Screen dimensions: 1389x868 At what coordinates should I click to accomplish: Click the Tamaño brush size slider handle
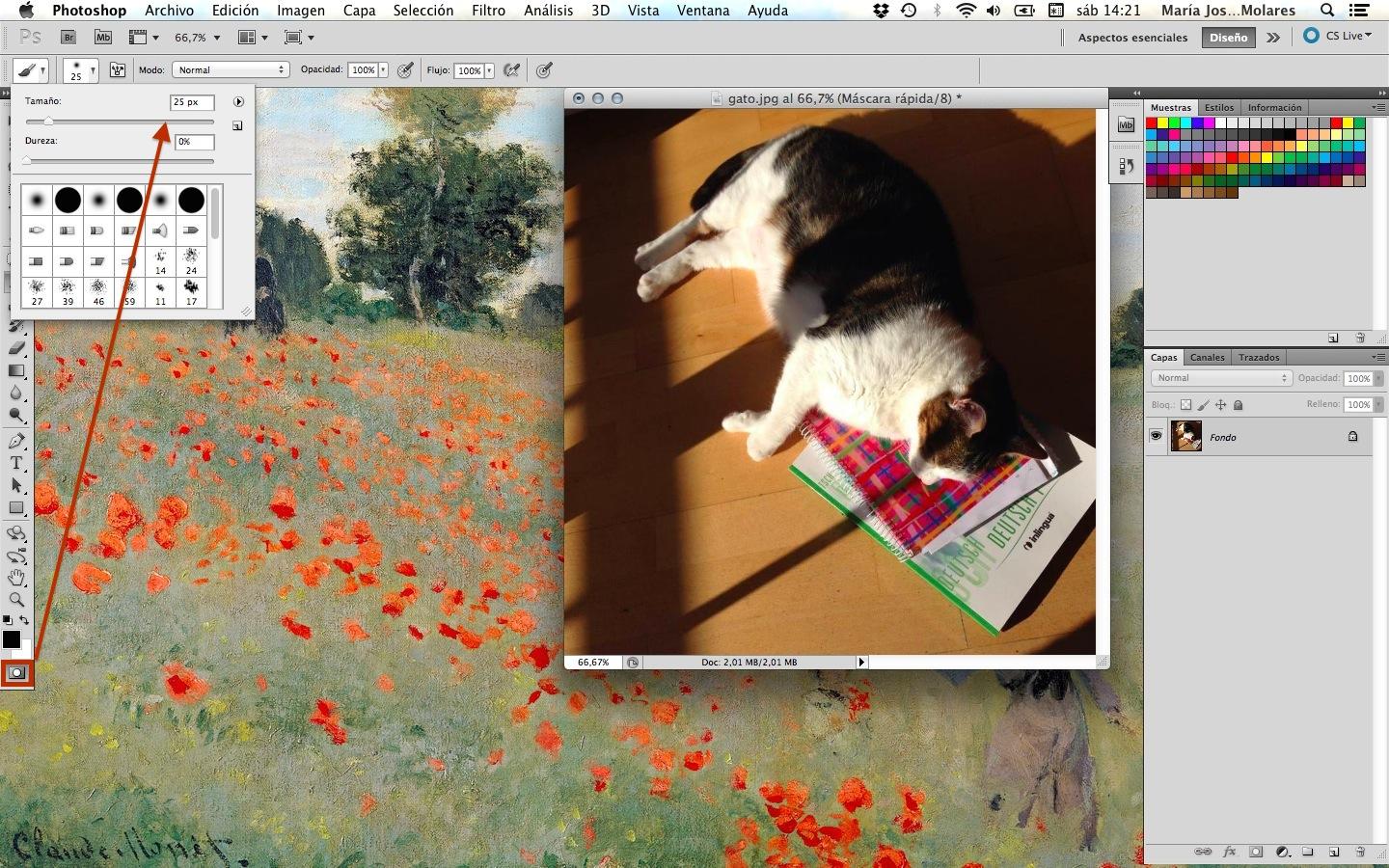pos(48,122)
